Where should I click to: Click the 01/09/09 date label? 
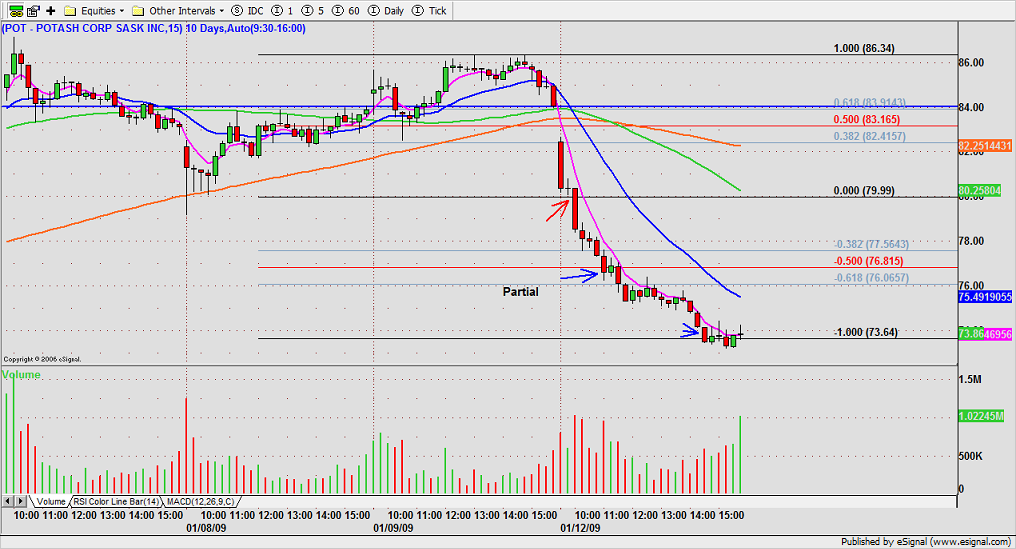tap(393, 528)
